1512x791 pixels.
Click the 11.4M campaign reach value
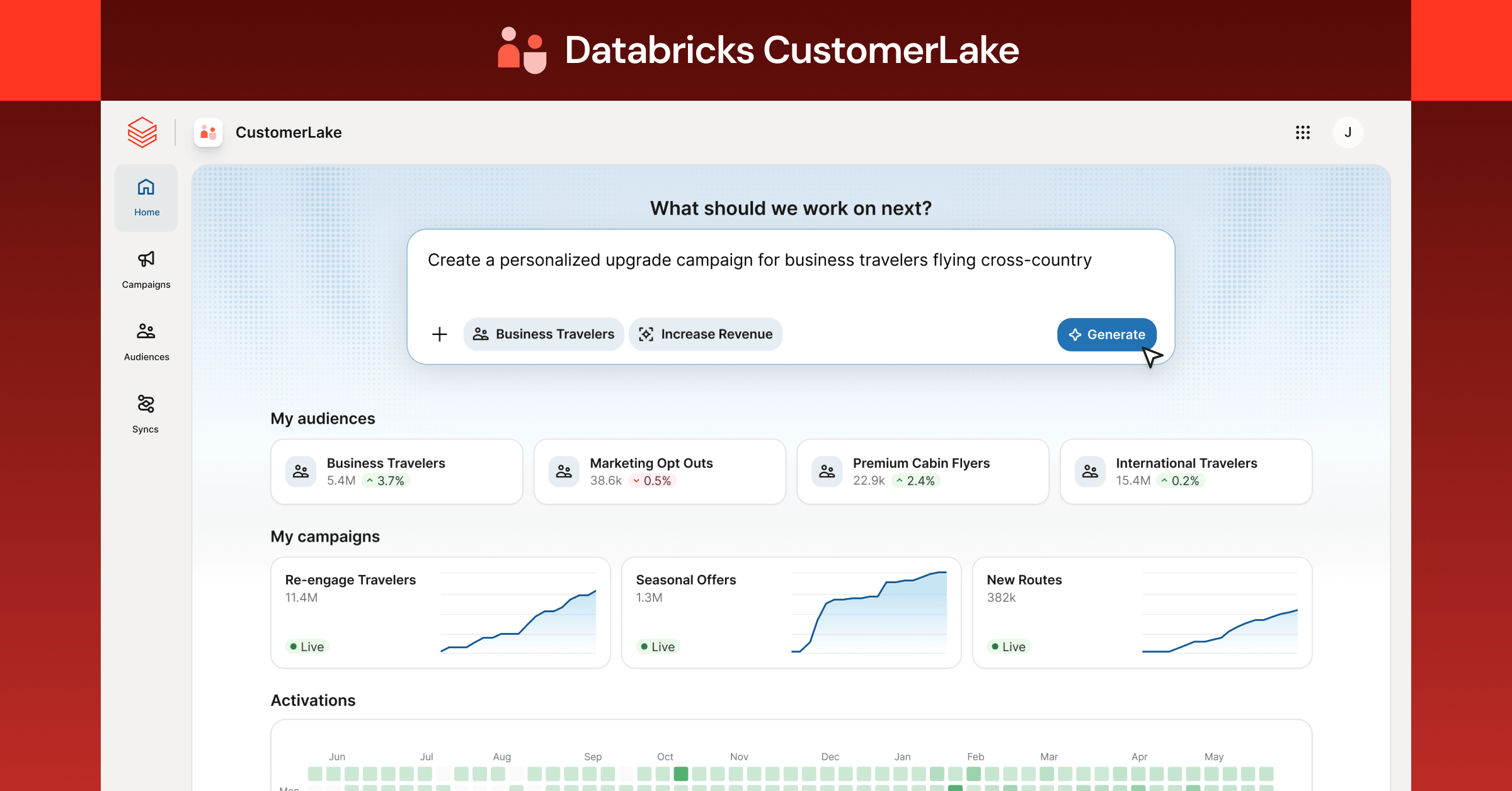tap(301, 598)
